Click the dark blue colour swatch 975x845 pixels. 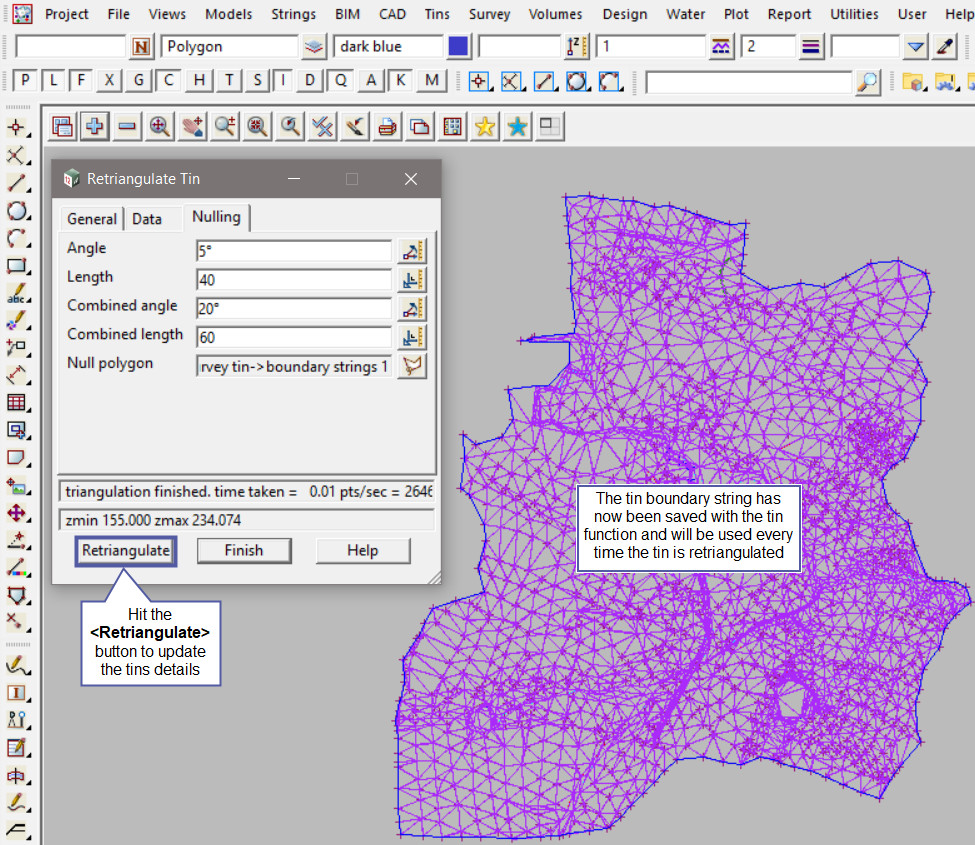[x=459, y=47]
